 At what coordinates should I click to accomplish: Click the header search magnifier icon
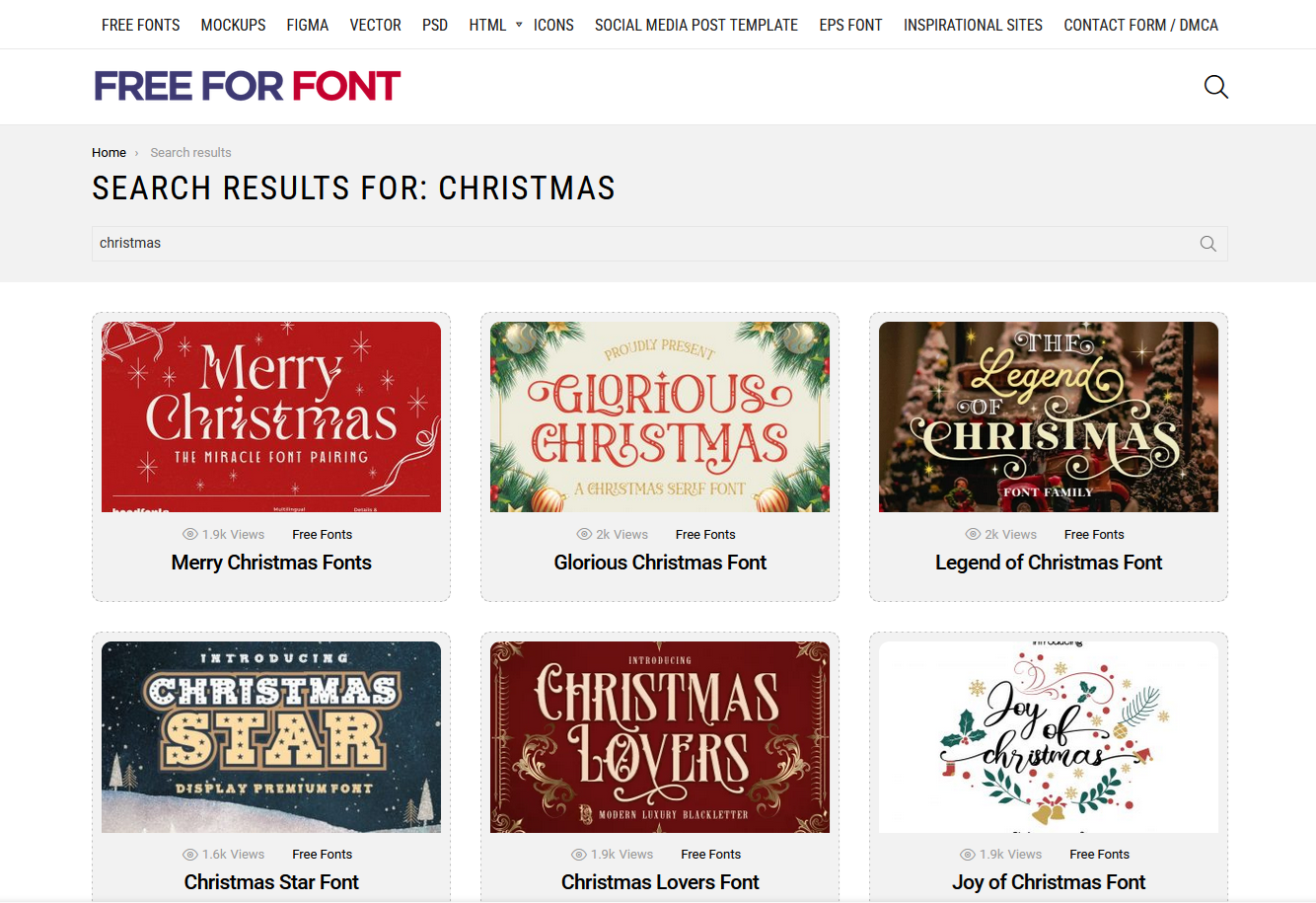(1215, 87)
